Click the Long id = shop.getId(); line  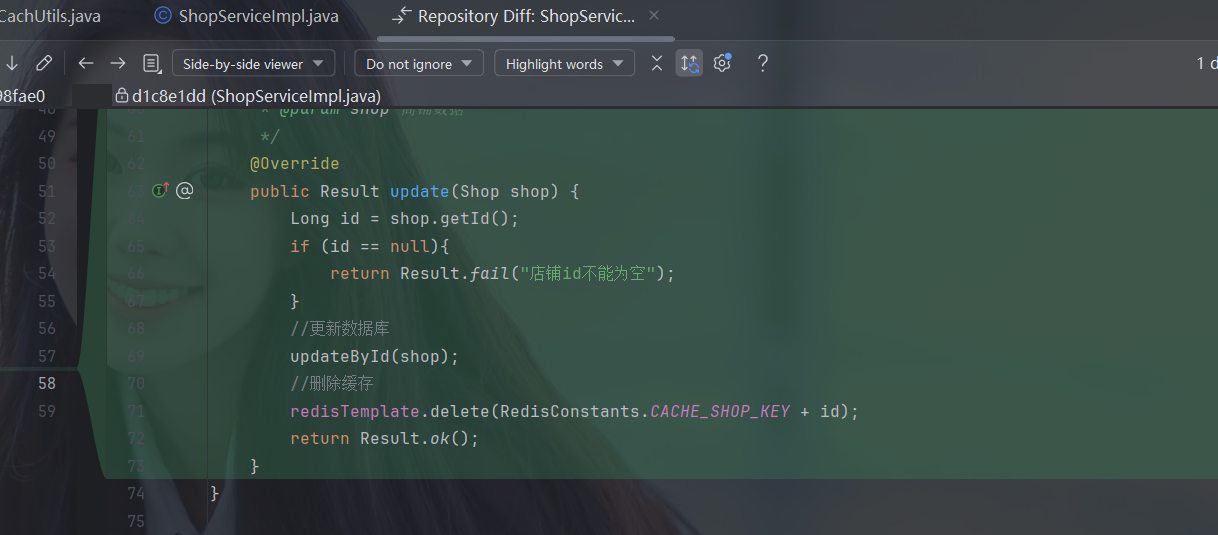point(405,218)
